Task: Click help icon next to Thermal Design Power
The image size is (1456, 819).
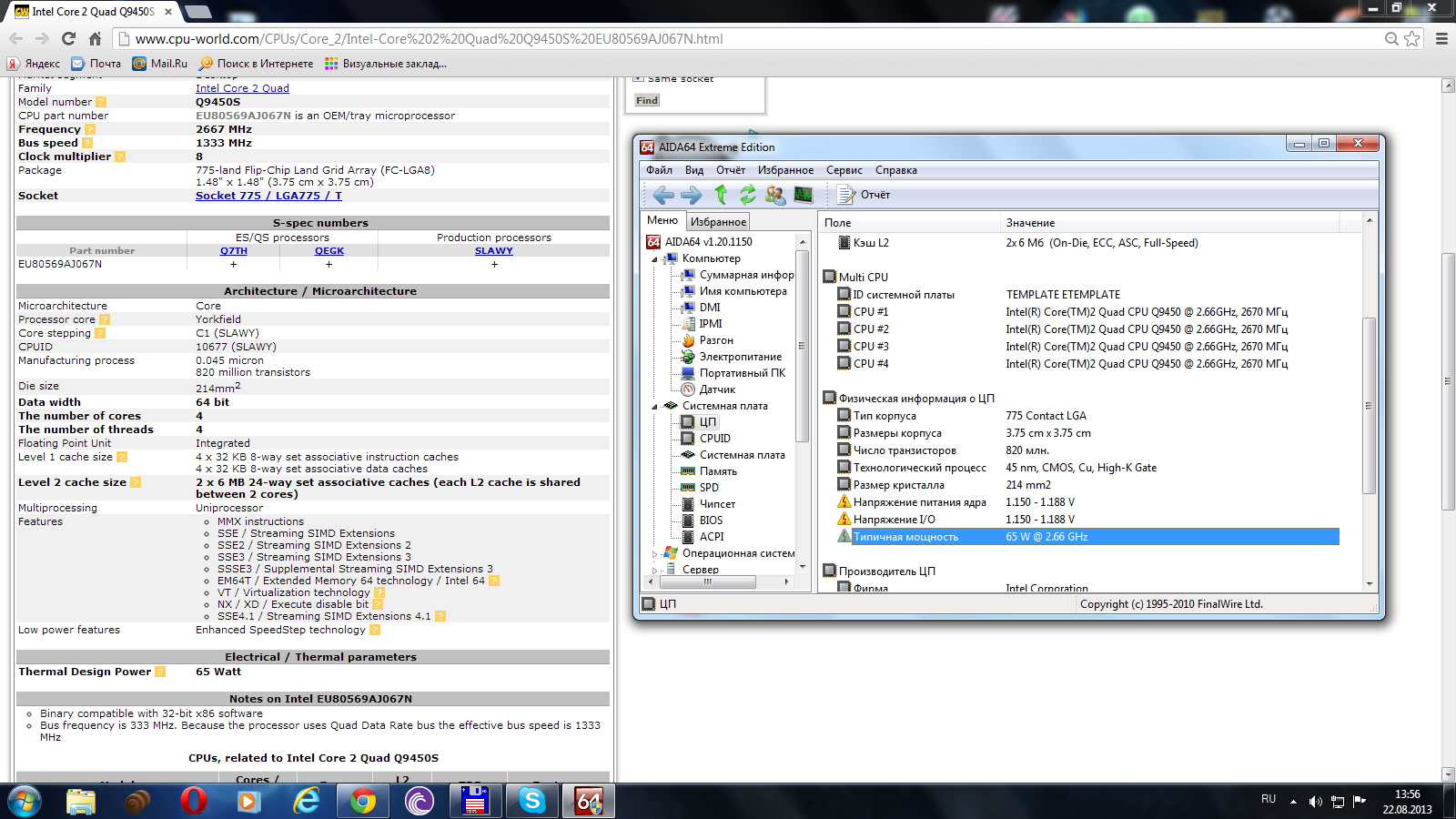Action: 160,672
